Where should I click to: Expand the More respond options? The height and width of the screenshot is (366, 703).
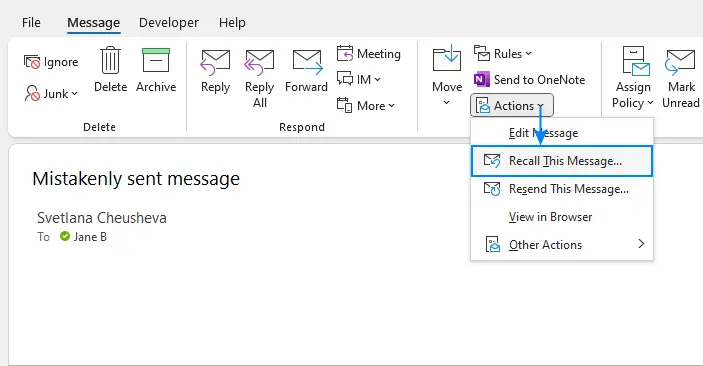coord(366,105)
